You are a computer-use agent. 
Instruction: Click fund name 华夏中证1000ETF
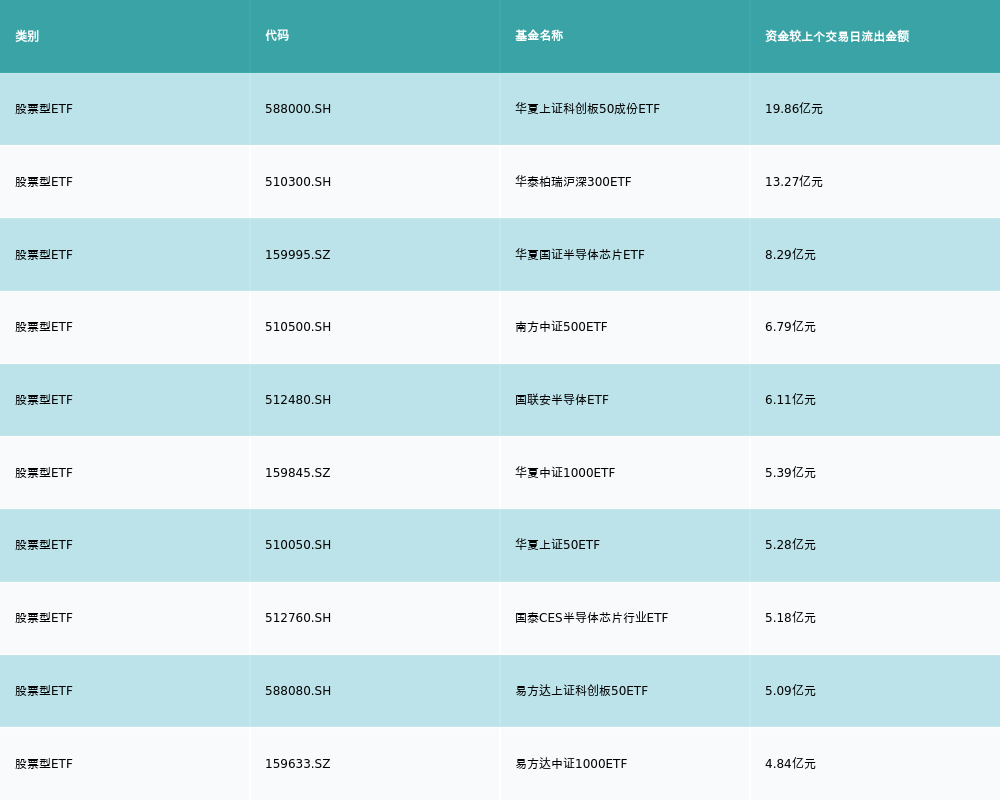565,473
